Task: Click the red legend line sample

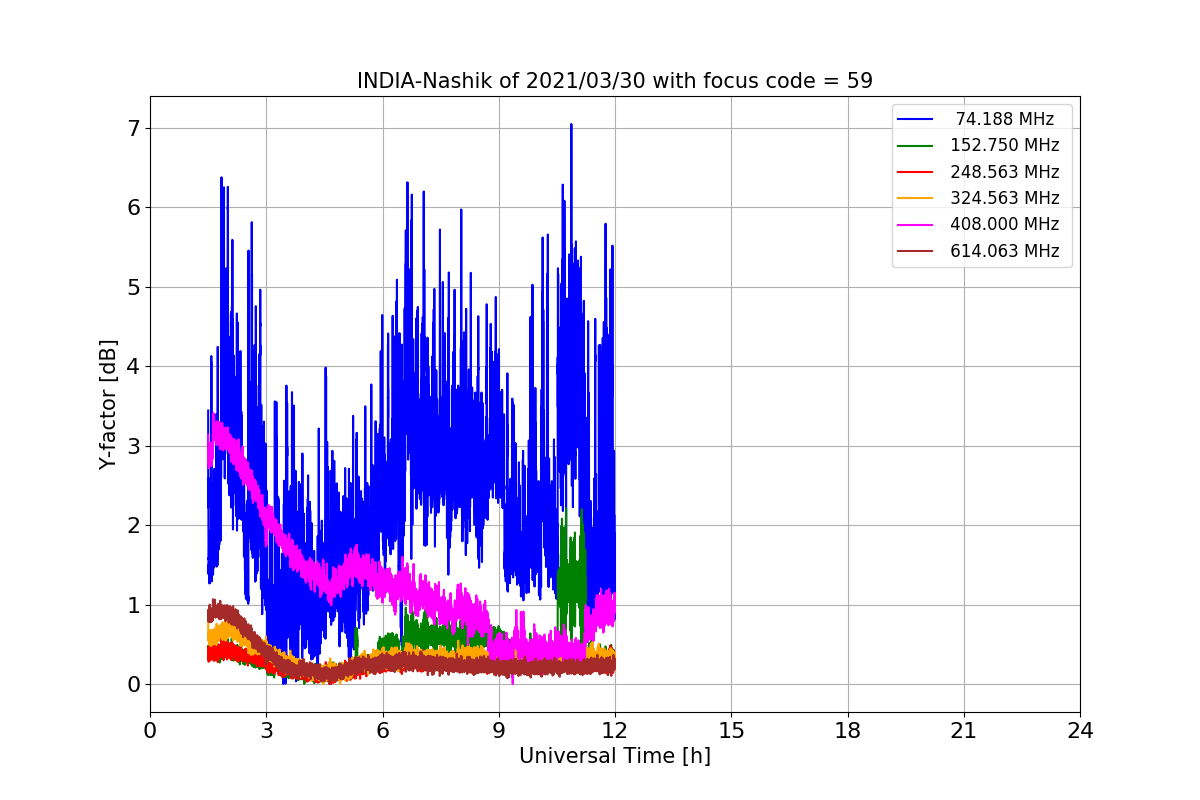Action: tap(916, 172)
